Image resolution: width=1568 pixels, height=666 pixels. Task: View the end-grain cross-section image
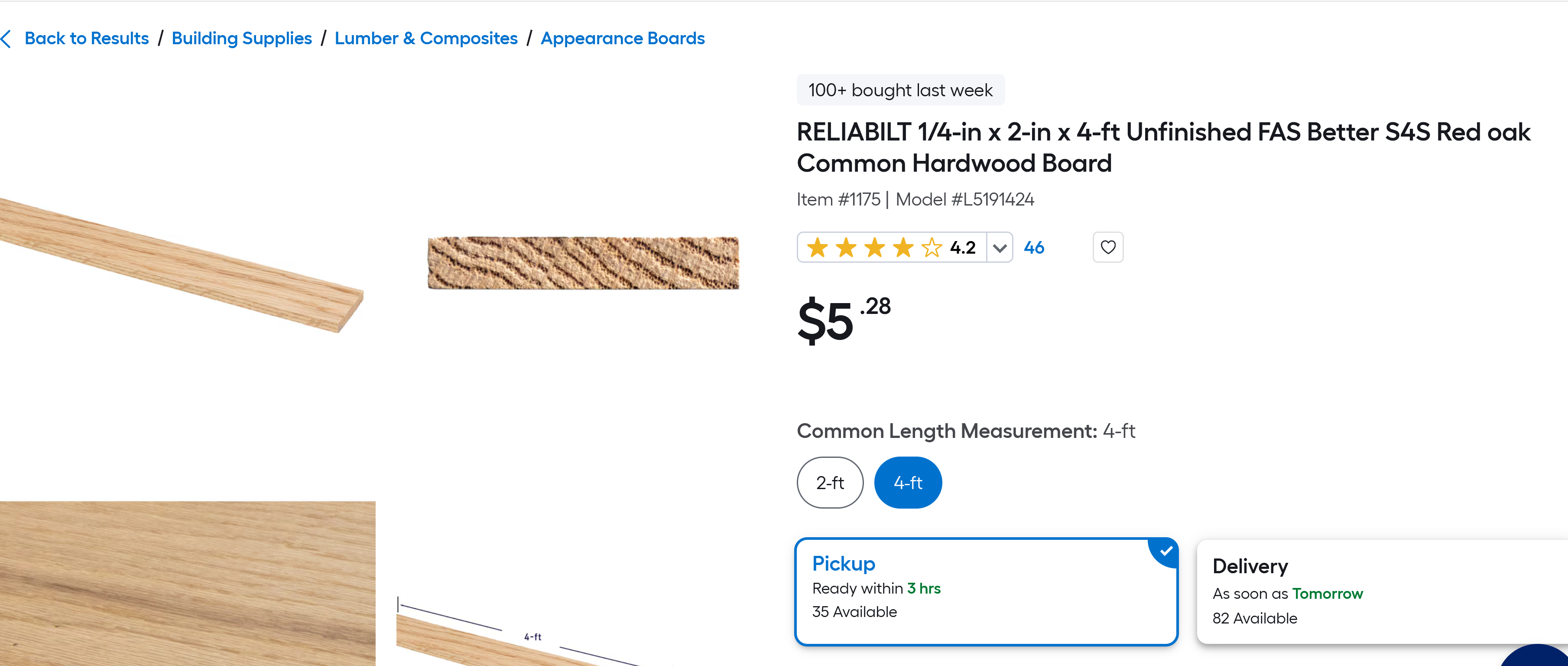583,263
